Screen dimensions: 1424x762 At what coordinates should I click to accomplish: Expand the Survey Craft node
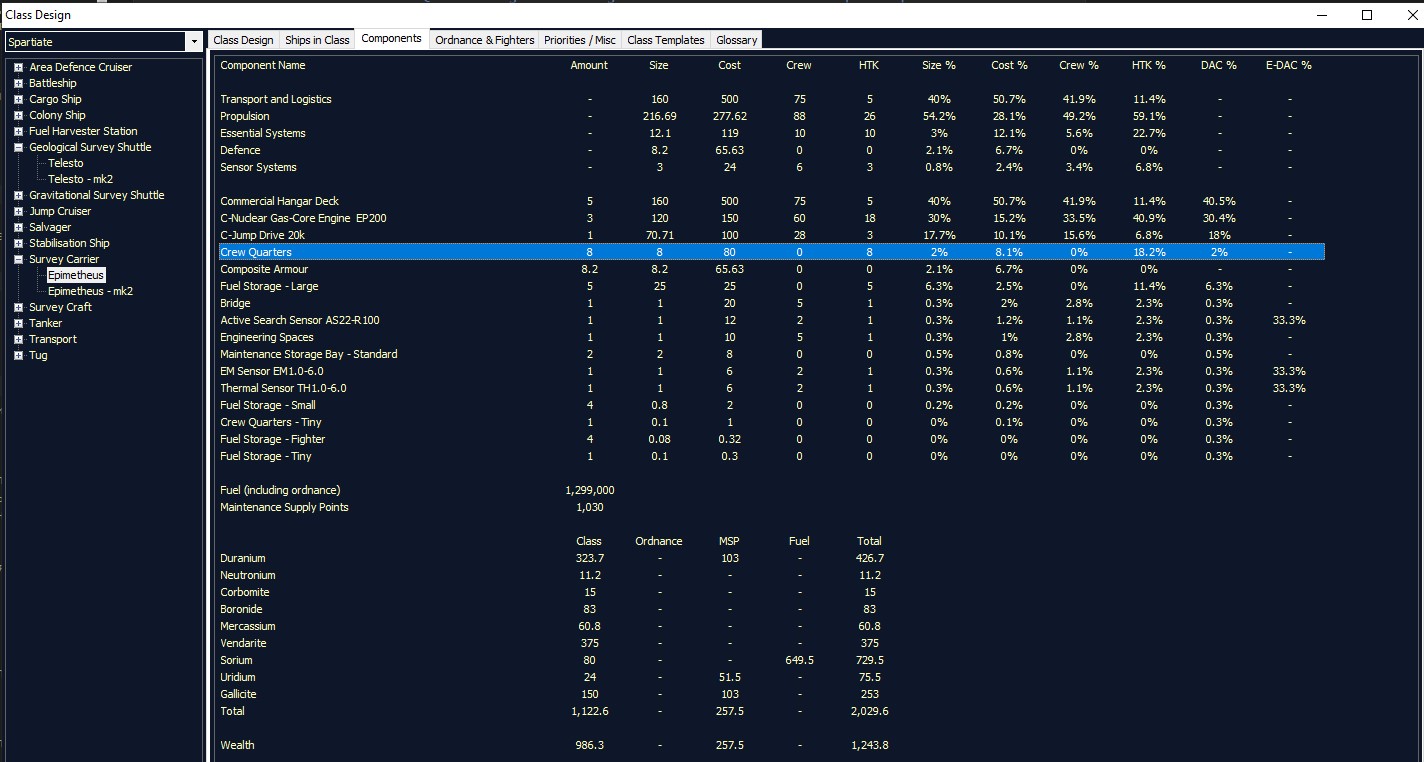18,307
